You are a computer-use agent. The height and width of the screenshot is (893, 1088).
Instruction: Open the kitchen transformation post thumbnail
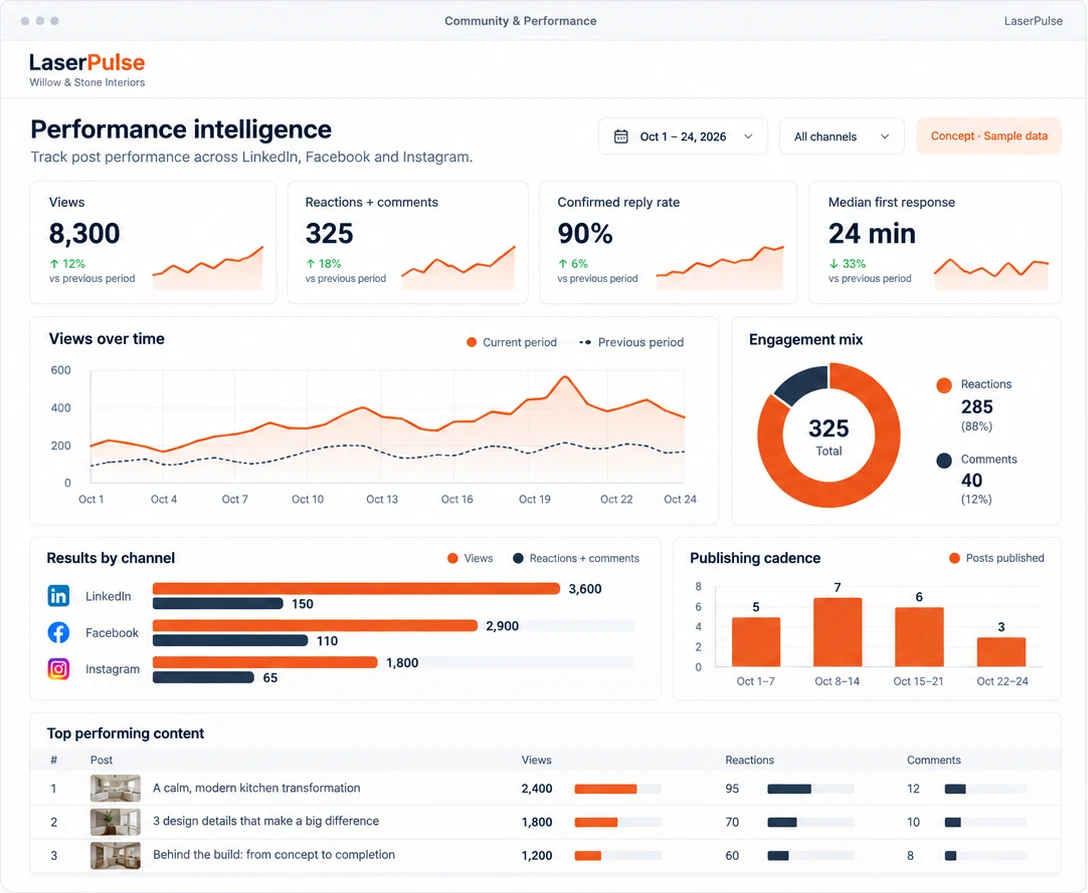pos(115,788)
